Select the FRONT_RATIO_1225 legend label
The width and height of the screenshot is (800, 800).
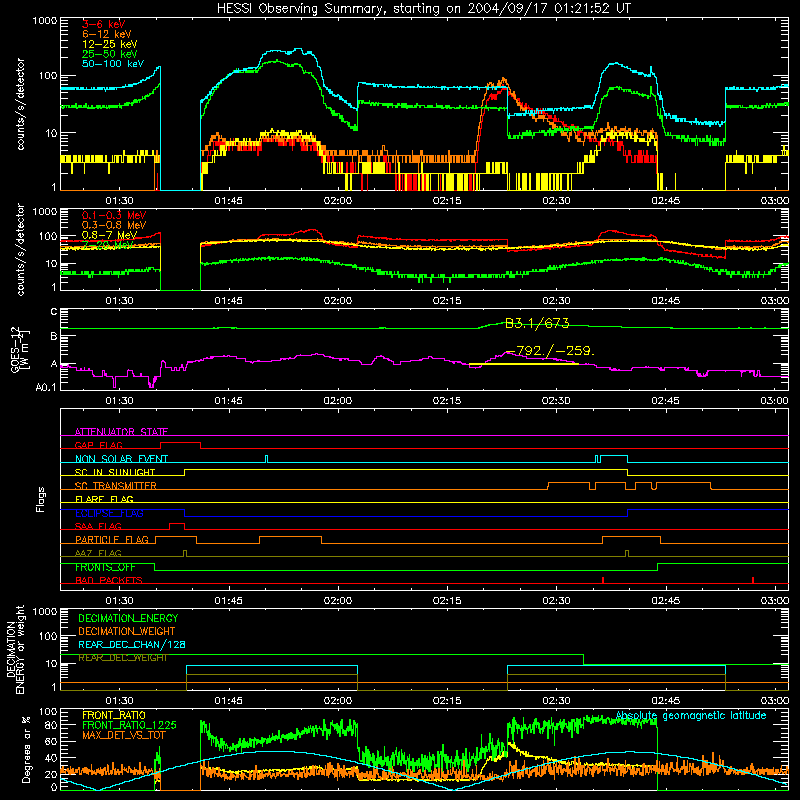(129, 725)
